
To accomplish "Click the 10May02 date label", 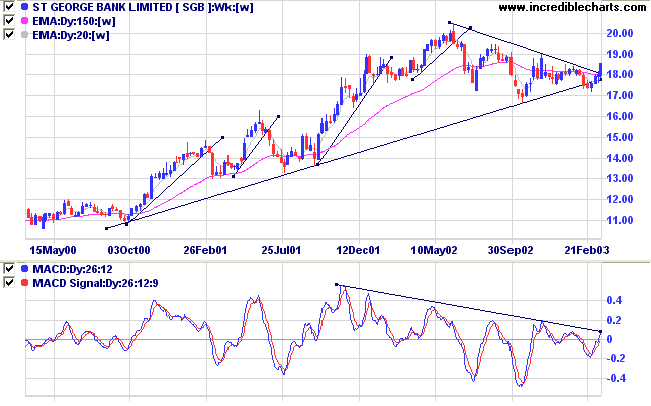I will coord(434,250).
